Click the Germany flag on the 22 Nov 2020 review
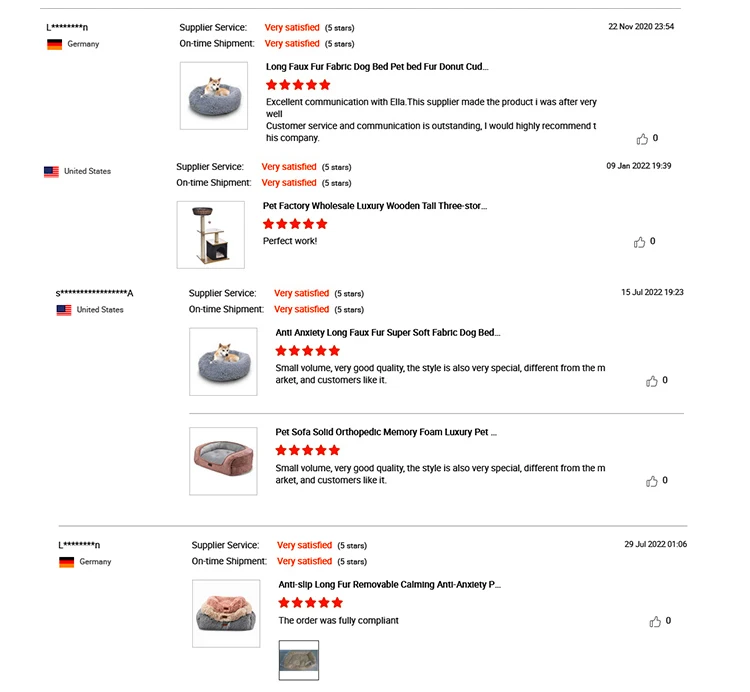The width and height of the screenshot is (750, 692). pos(55,45)
